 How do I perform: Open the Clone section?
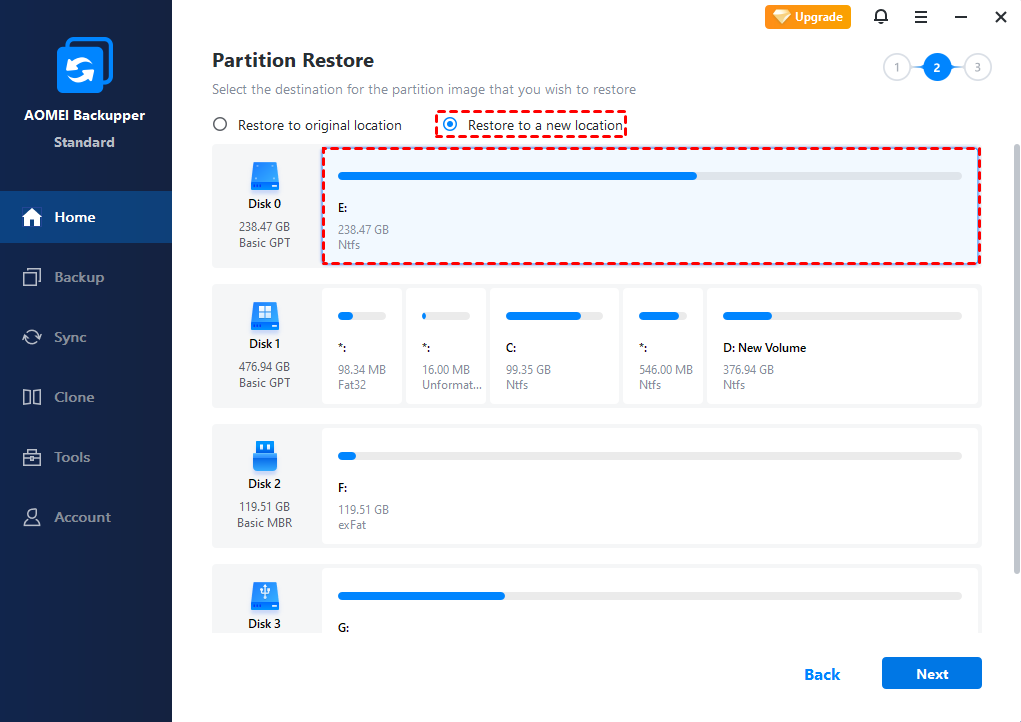click(86, 397)
